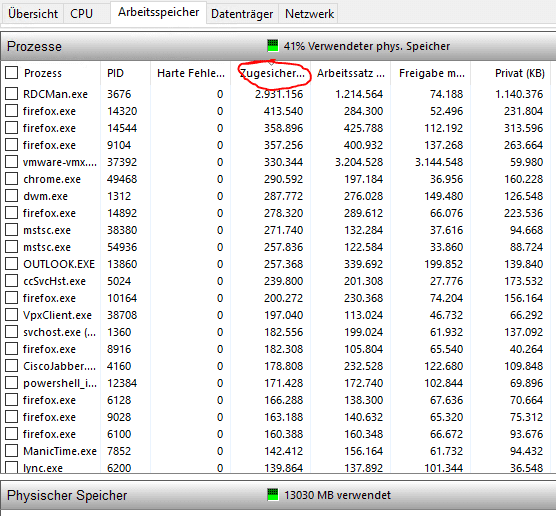Image resolution: width=556 pixels, height=516 pixels.
Task: Click the PID value 49468
Action: [x=122, y=179]
